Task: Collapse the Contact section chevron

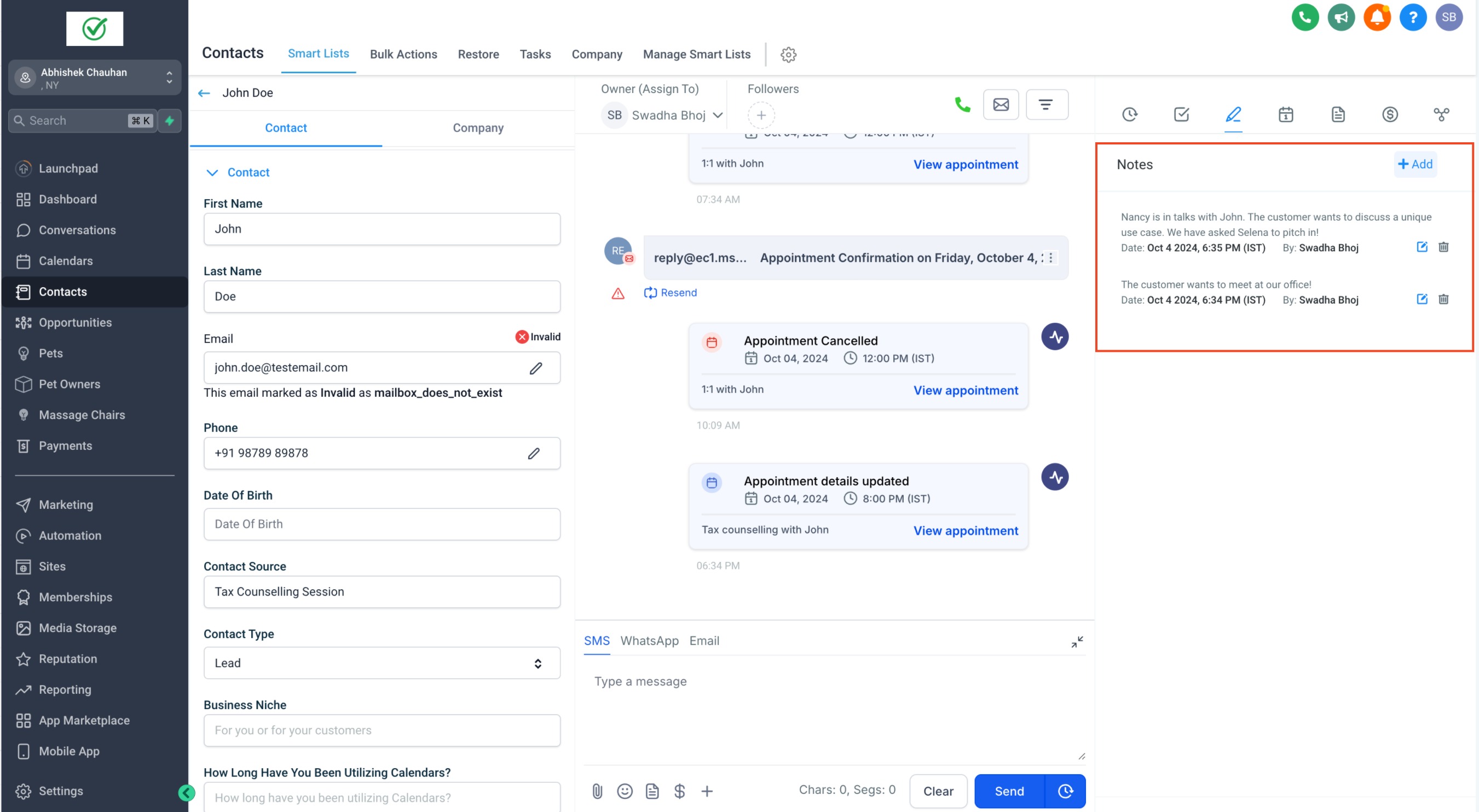Action: (x=212, y=173)
